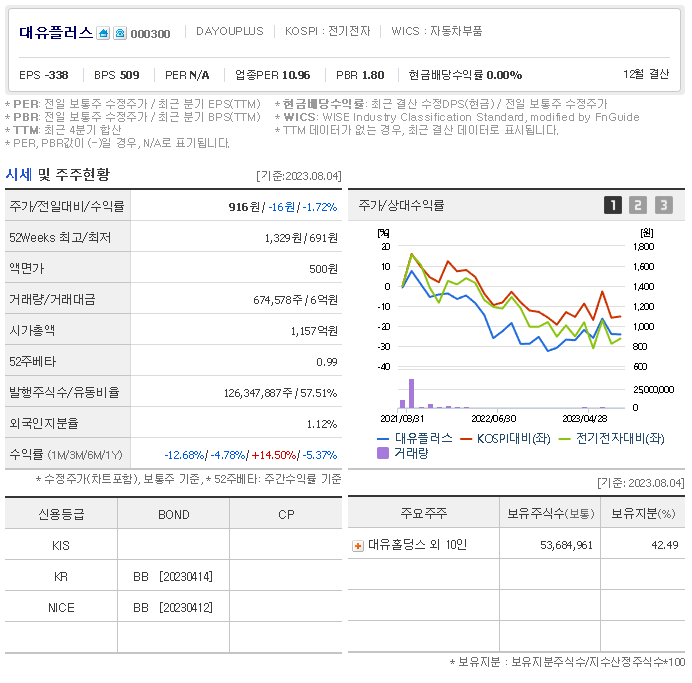This screenshot has height=683, width=692.
Task: Click the 1,329원/691원 52-week range
Action: tap(301, 238)
